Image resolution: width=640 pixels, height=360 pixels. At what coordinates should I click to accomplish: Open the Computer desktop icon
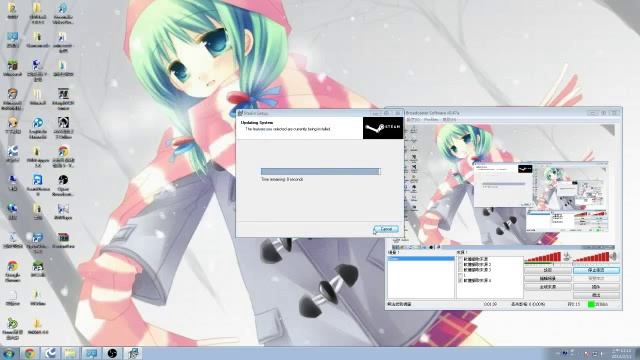(x=12, y=40)
